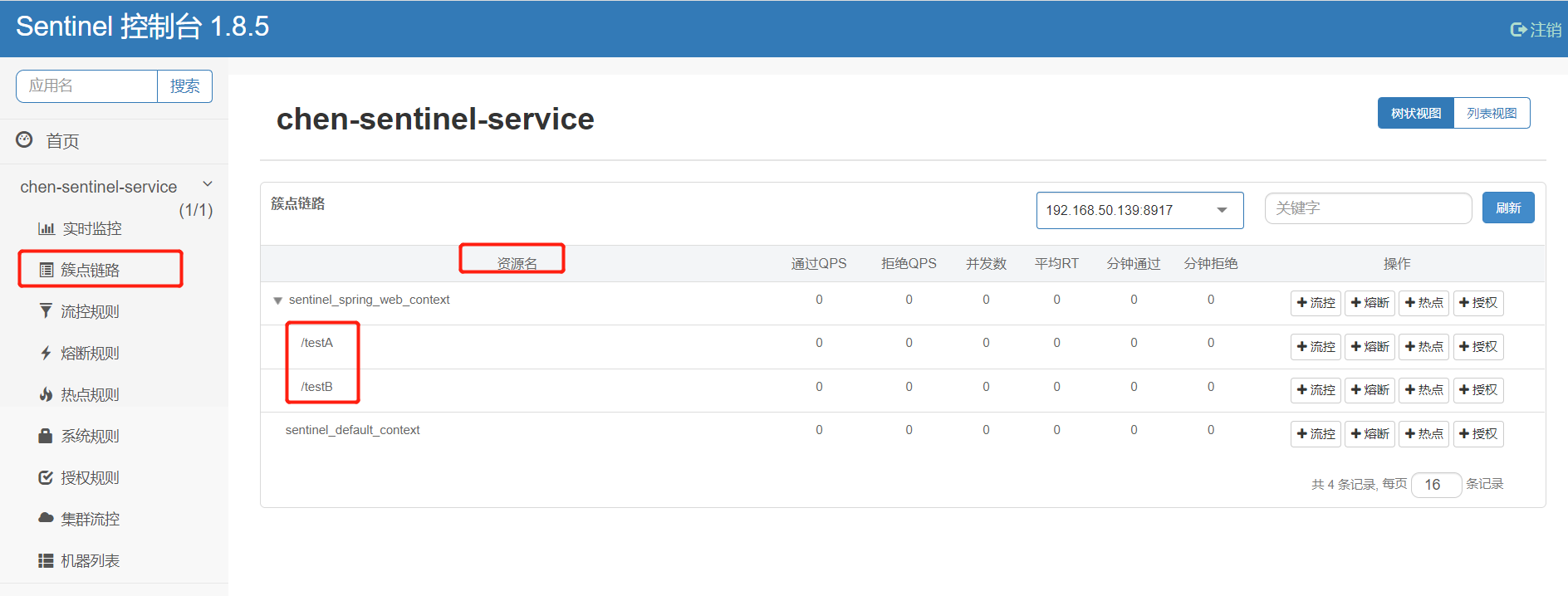Open the 首页 dashboard icon
This screenshot has height=596, width=1568.
pos(25,139)
